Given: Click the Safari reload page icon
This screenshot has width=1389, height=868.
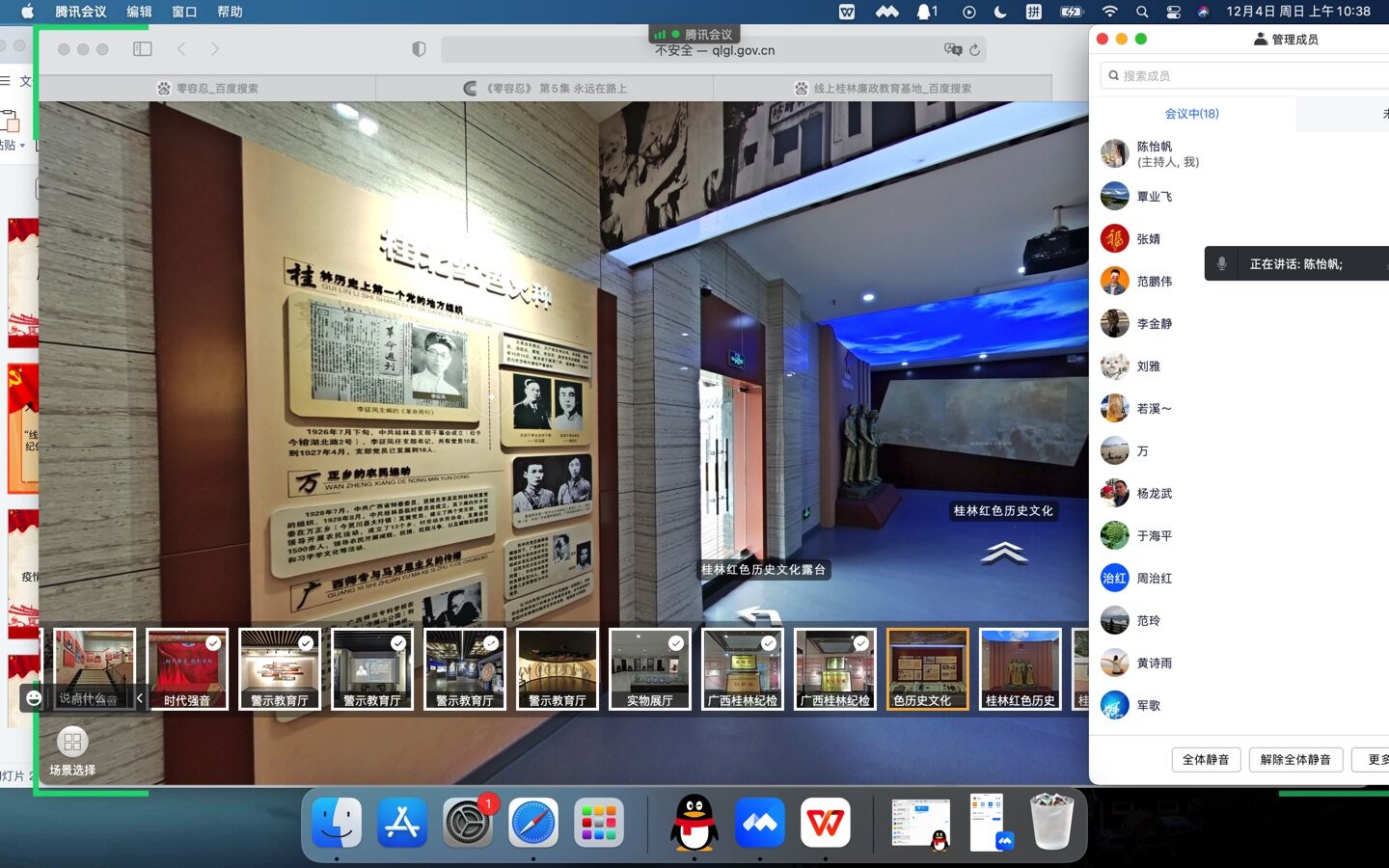Looking at the screenshot, I should pyautogui.click(x=974, y=50).
